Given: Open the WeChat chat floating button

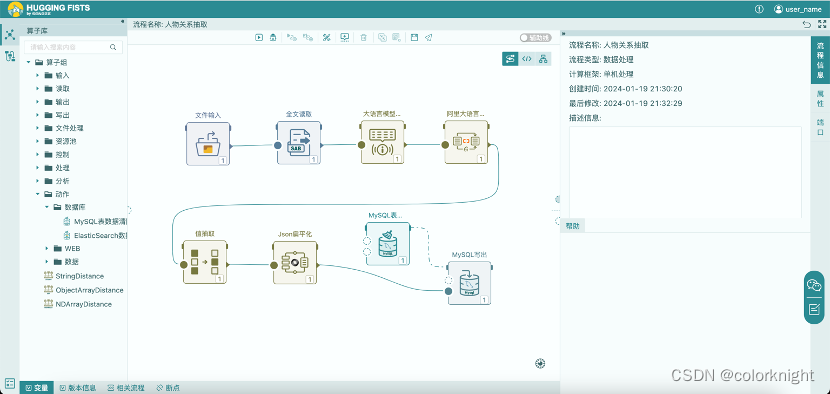Looking at the screenshot, I should pyautogui.click(x=814, y=285).
